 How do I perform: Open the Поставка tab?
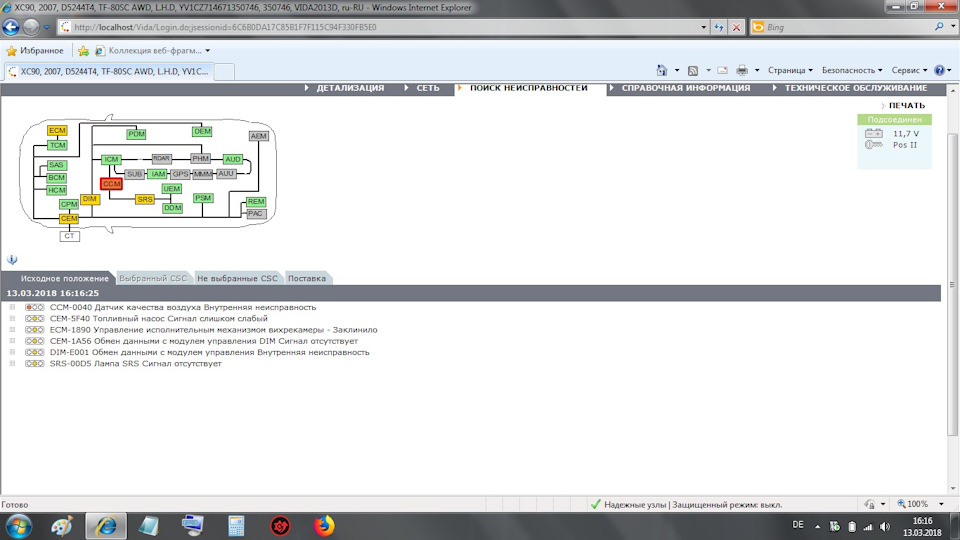[307, 279]
